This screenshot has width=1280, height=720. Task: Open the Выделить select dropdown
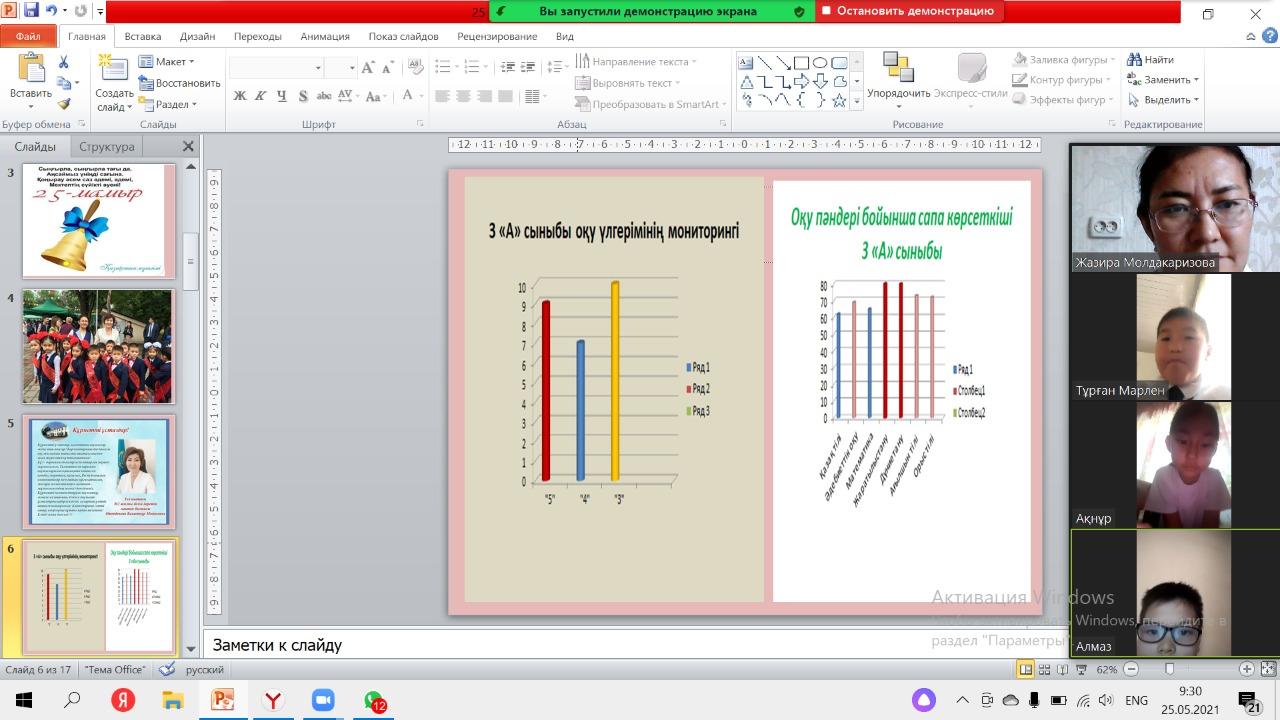click(1165, 100)
